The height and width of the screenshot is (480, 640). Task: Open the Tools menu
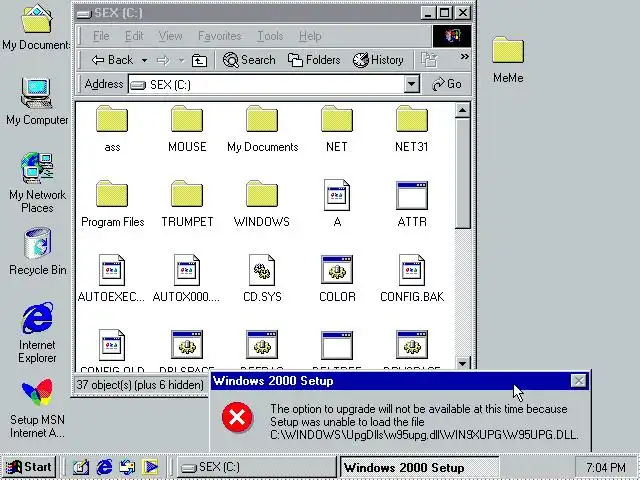click(270, 36)
